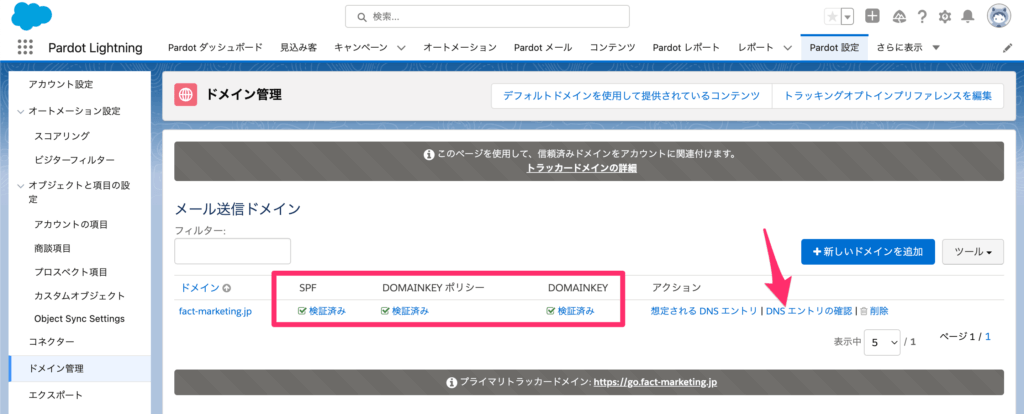This screenshot has width=1024, height=414.
Task: Open the キャンペーン tab
Action: 360,48
